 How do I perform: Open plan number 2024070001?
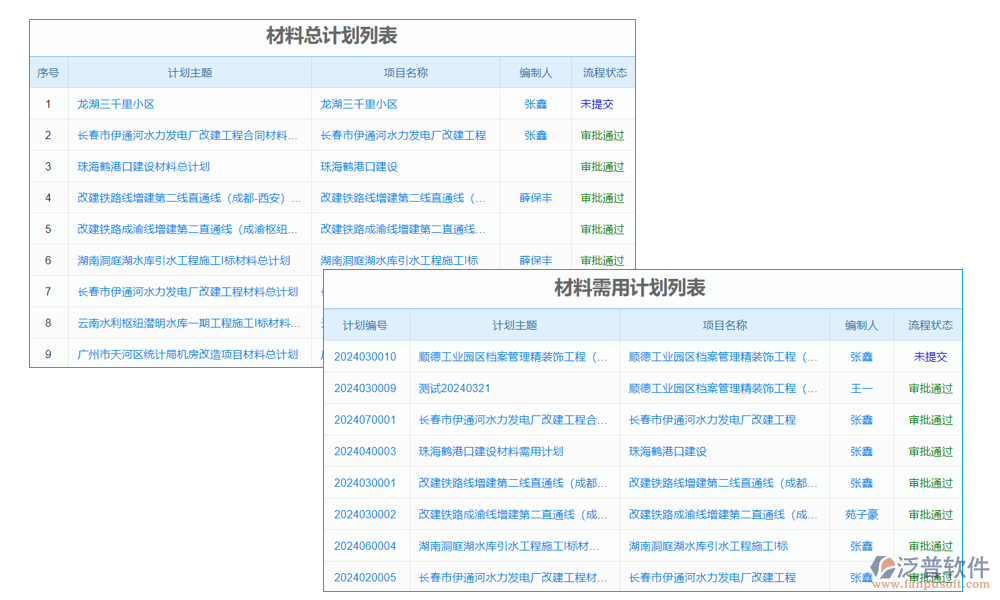[363, 419]
